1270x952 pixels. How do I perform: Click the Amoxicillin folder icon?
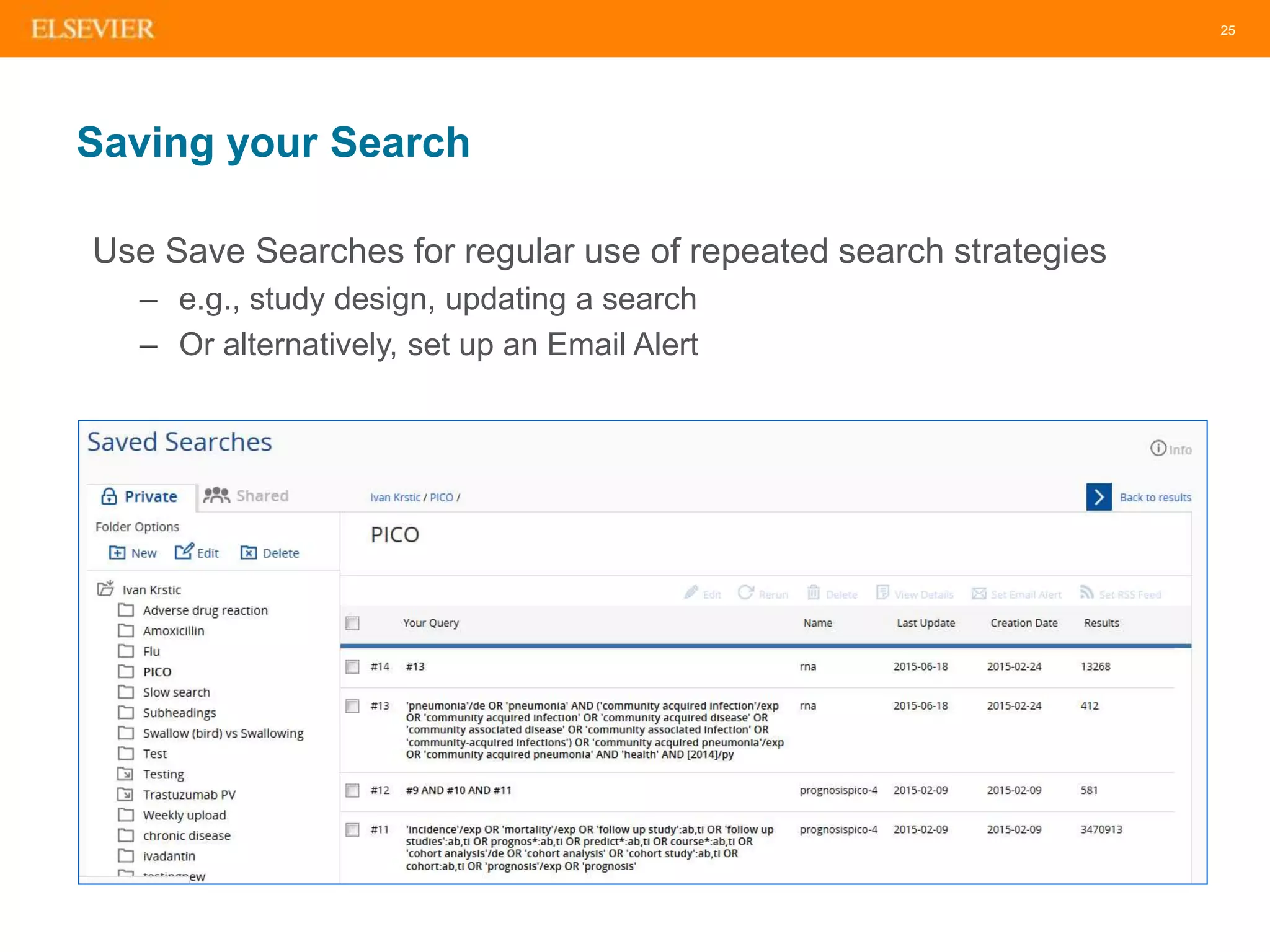pyautogui.click(x=126, y=630)
